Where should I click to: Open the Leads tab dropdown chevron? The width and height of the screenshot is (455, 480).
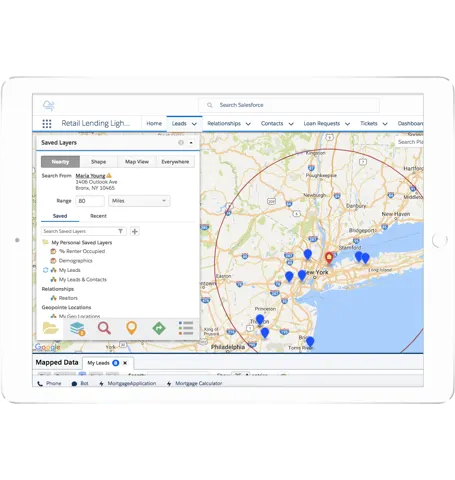194,124
